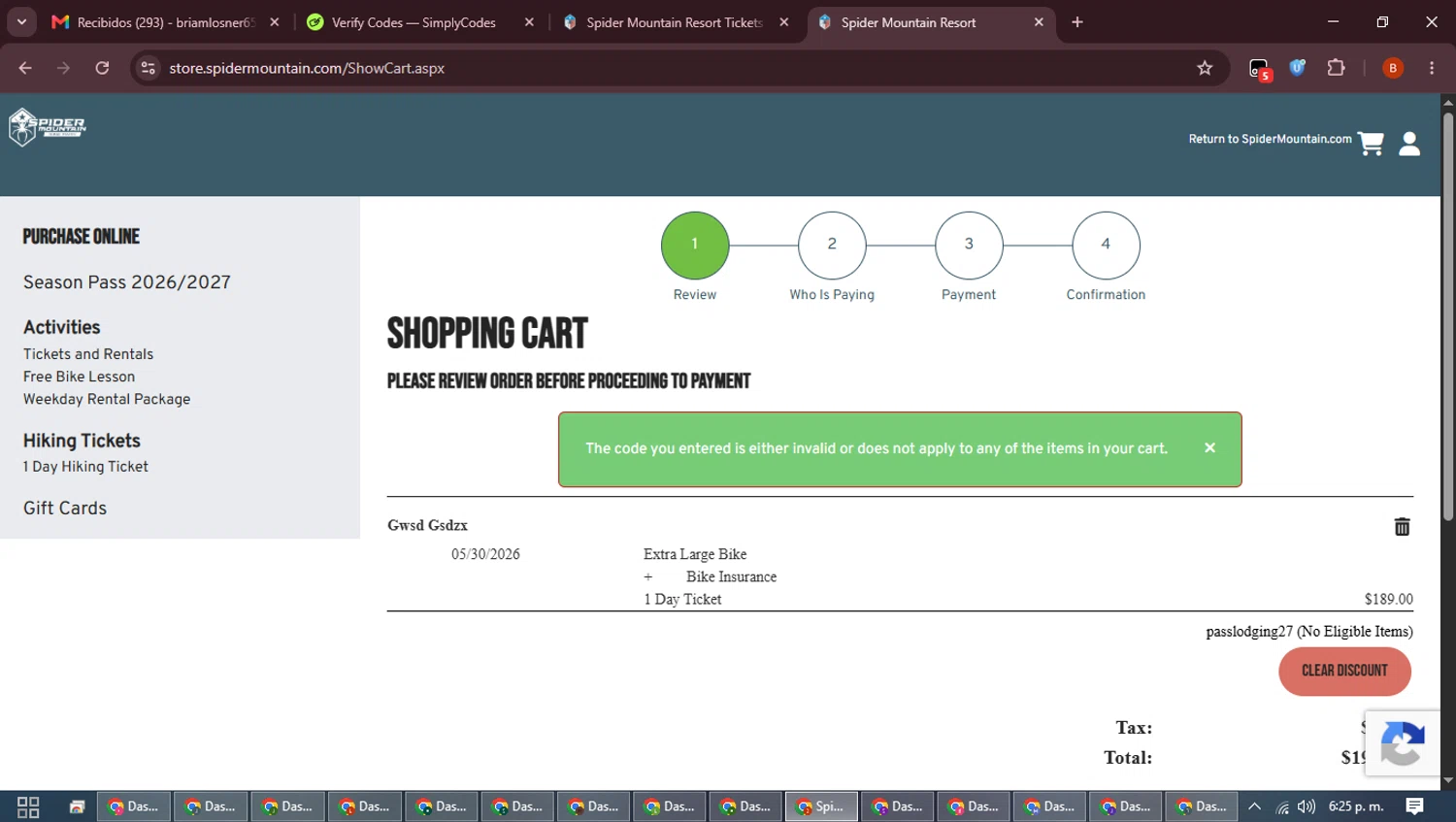
Task: Open Weekday Rental Package
Action: pyautogui.click(x=107, y=399)
